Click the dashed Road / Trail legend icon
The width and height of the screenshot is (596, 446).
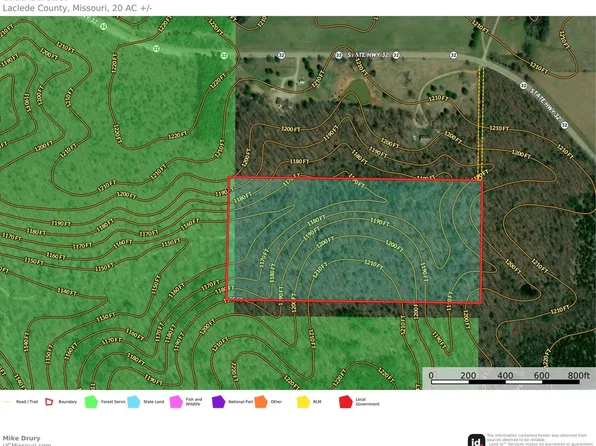click(x=7, y=402)
